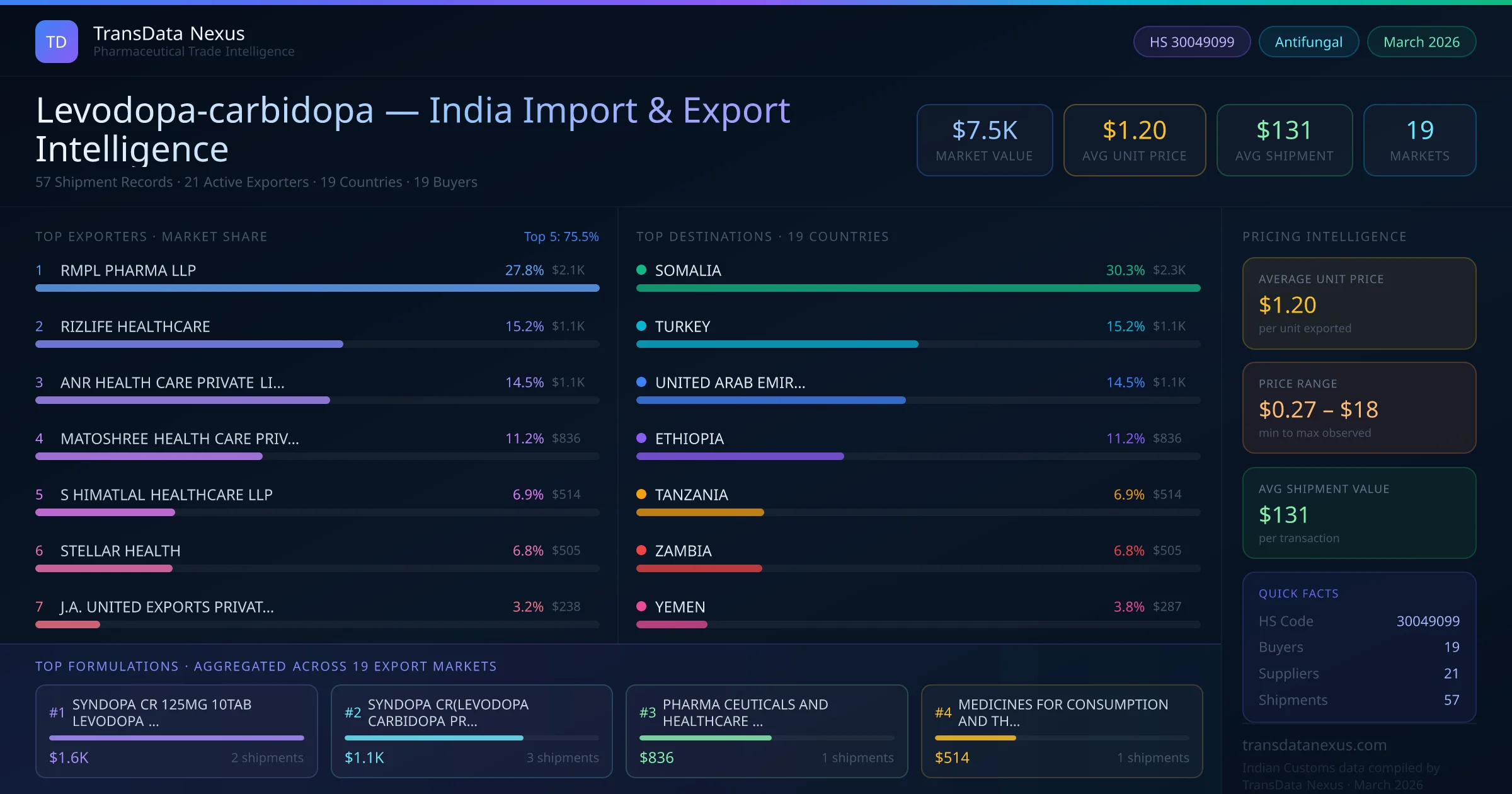The height and width of the screenshot is (794, 1512).
Task: Click the TD logo icon
Action: [x=56, y=42]
